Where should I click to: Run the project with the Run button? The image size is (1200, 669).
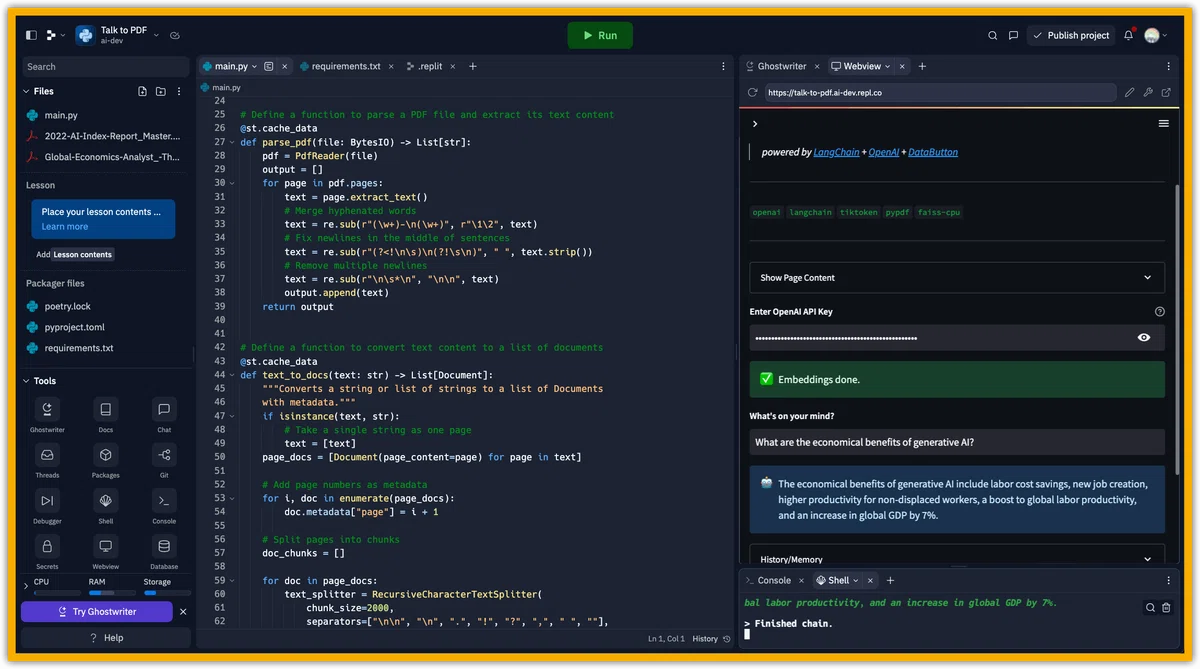tap(600, 35)
